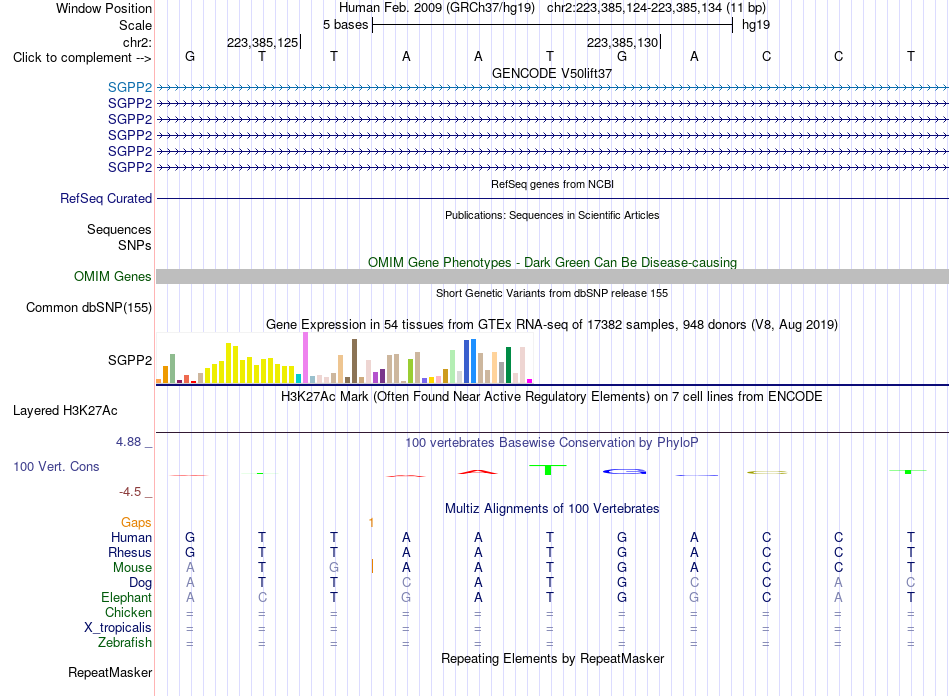Viewport: 950px width, 696px height.
Task: Open the 'H3K27Ac Mark' ENCODE track title
Action: click(x=552, y=397)
